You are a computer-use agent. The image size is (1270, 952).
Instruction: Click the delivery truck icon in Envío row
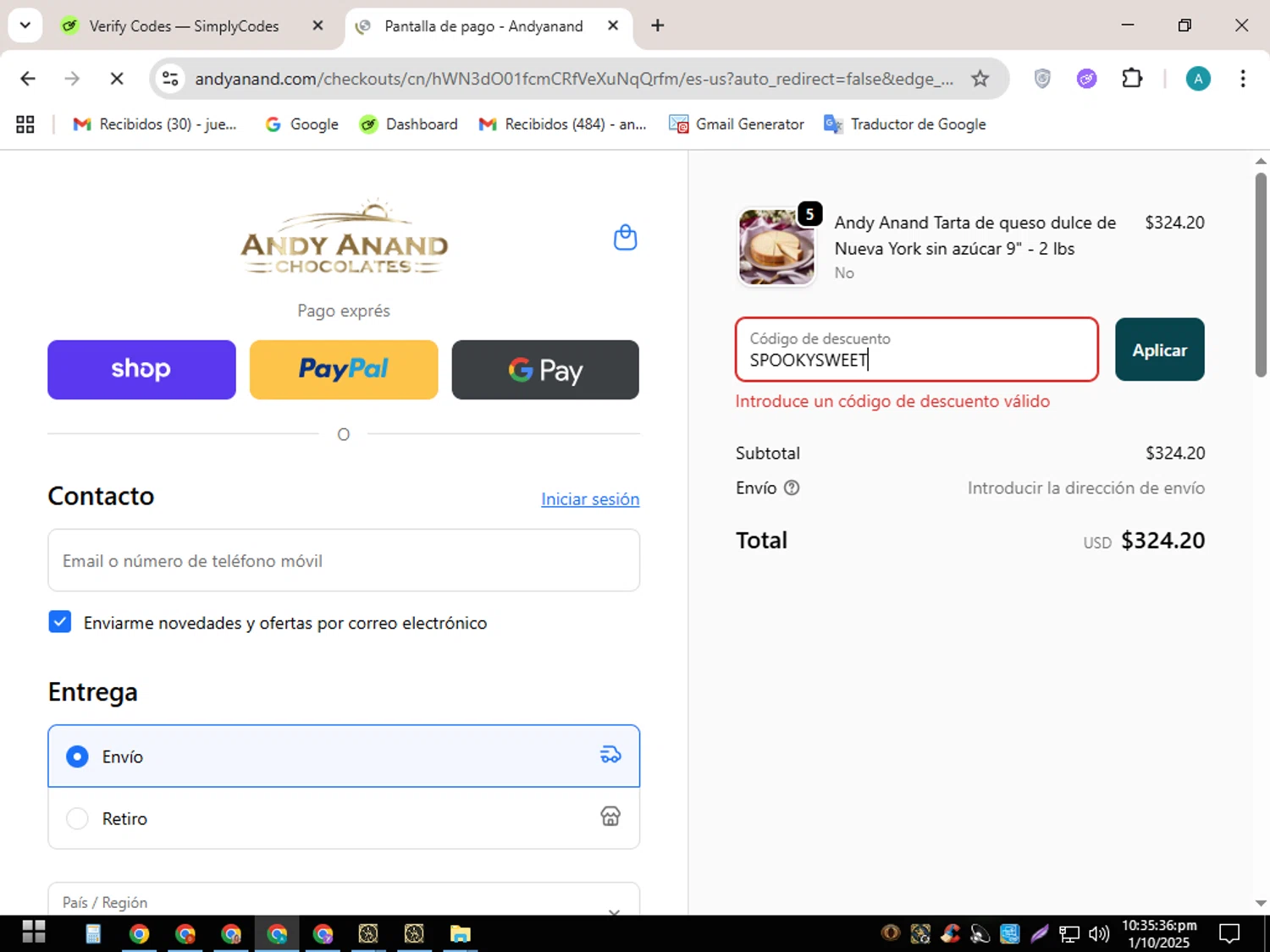pos(610,755)
